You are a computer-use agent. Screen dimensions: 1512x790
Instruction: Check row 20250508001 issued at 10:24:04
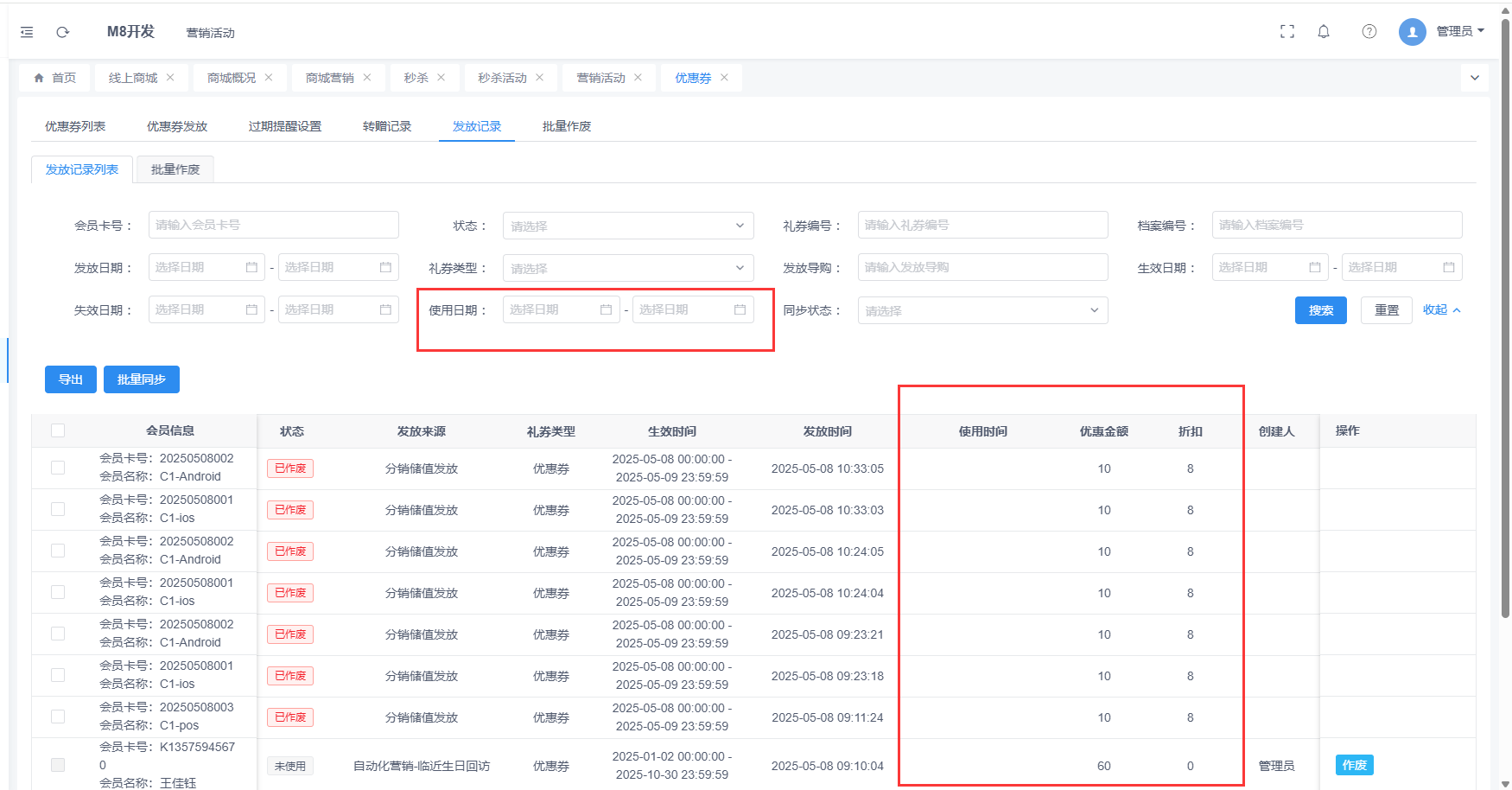coord(58,592)
